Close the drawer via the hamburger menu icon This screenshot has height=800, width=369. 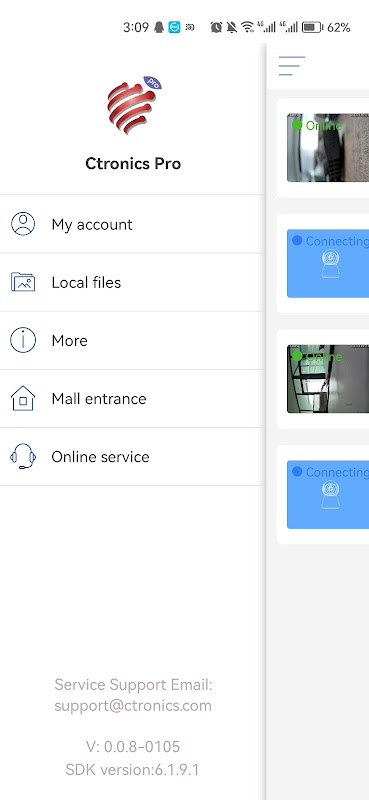coord(292,66)
